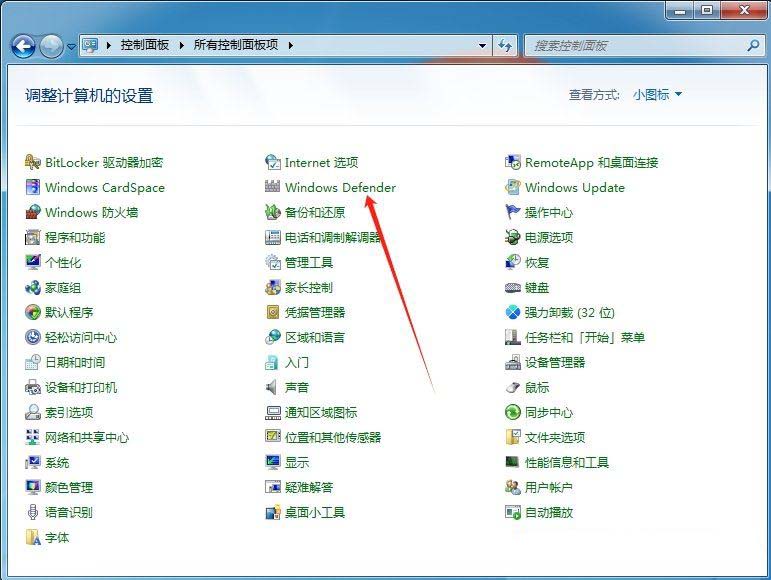This screenshot has width=771, height=580.
Task: Click the 同步中心 green icon
Action: tap(513, 412)
